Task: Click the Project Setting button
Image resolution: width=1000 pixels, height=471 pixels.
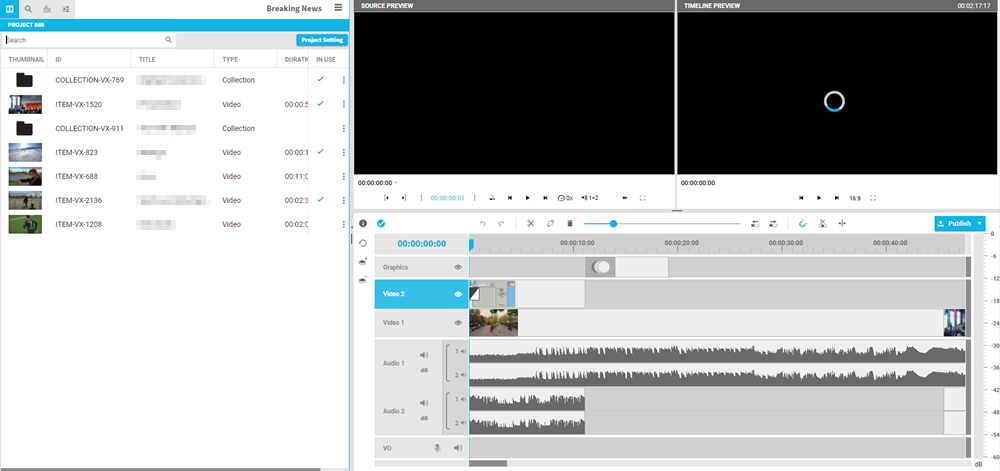Action: (x=322, y=40)
